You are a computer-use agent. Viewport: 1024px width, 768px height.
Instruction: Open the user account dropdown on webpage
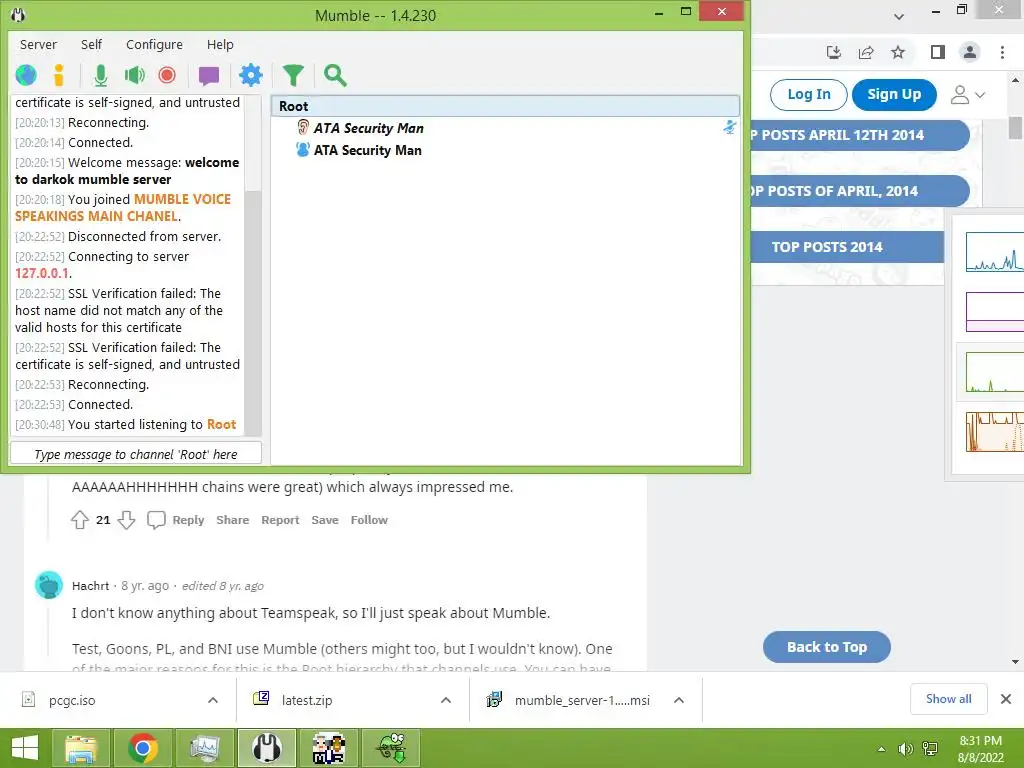[968, 95]
